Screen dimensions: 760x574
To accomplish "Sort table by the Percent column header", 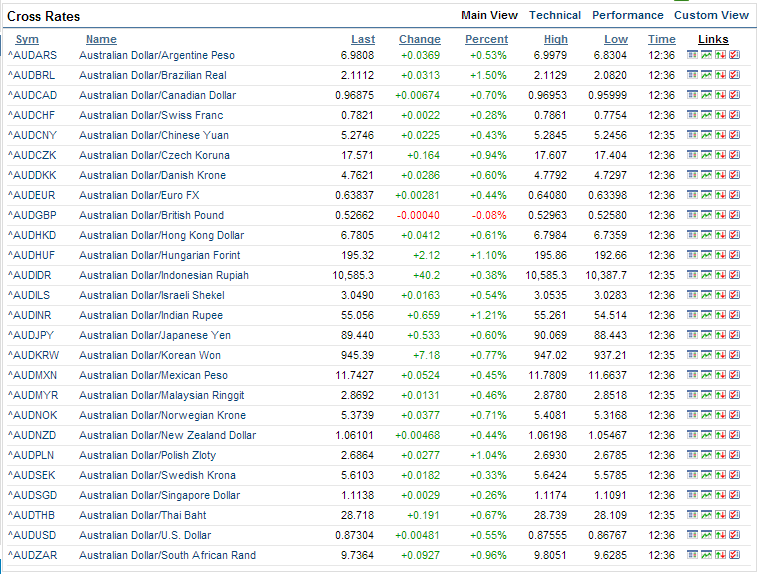I will tap(486, 39).
